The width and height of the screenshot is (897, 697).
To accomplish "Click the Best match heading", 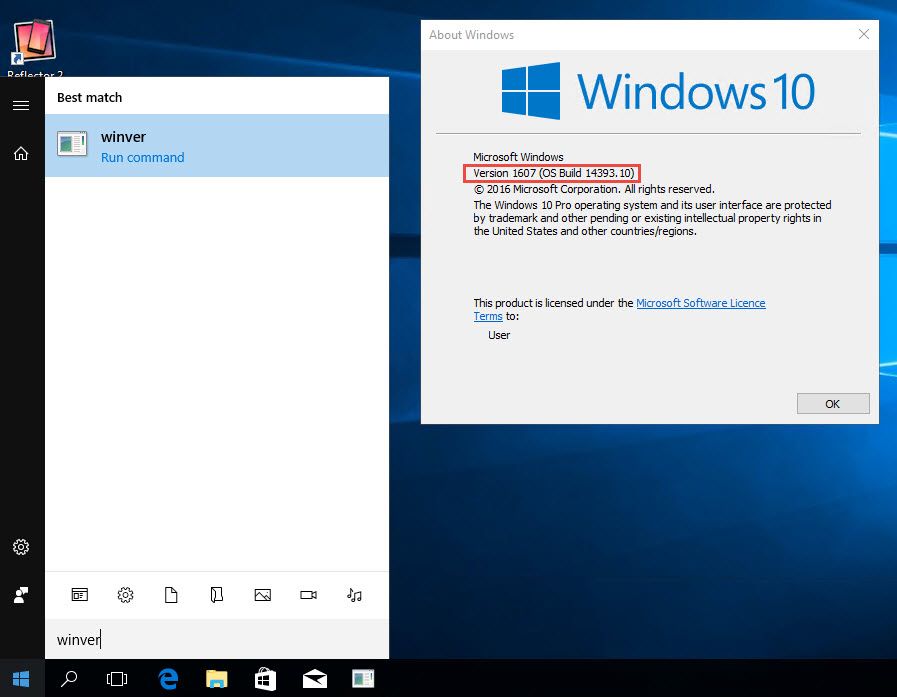I will tap(89, 97).
